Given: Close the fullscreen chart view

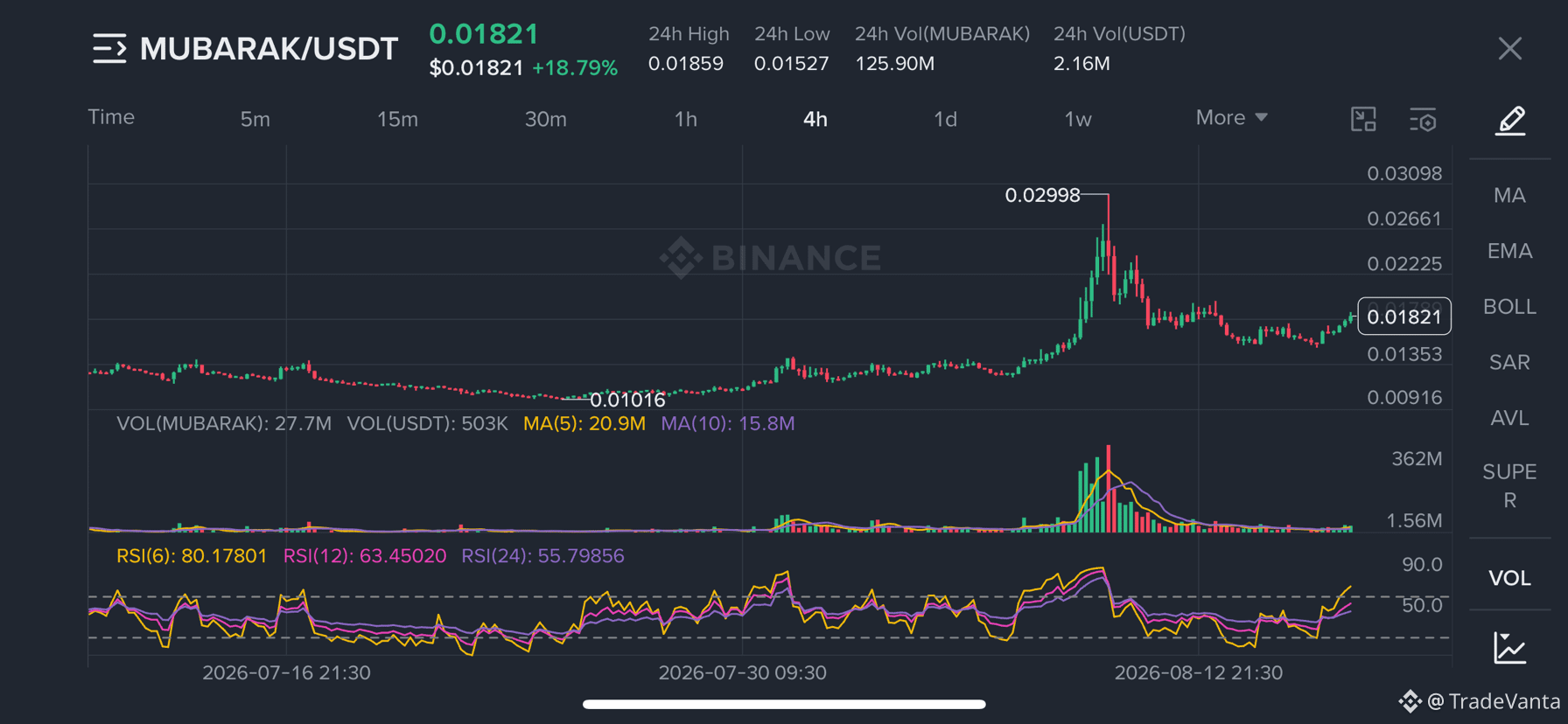Looking at the screenshot, I should click(x=1509, y=49).
